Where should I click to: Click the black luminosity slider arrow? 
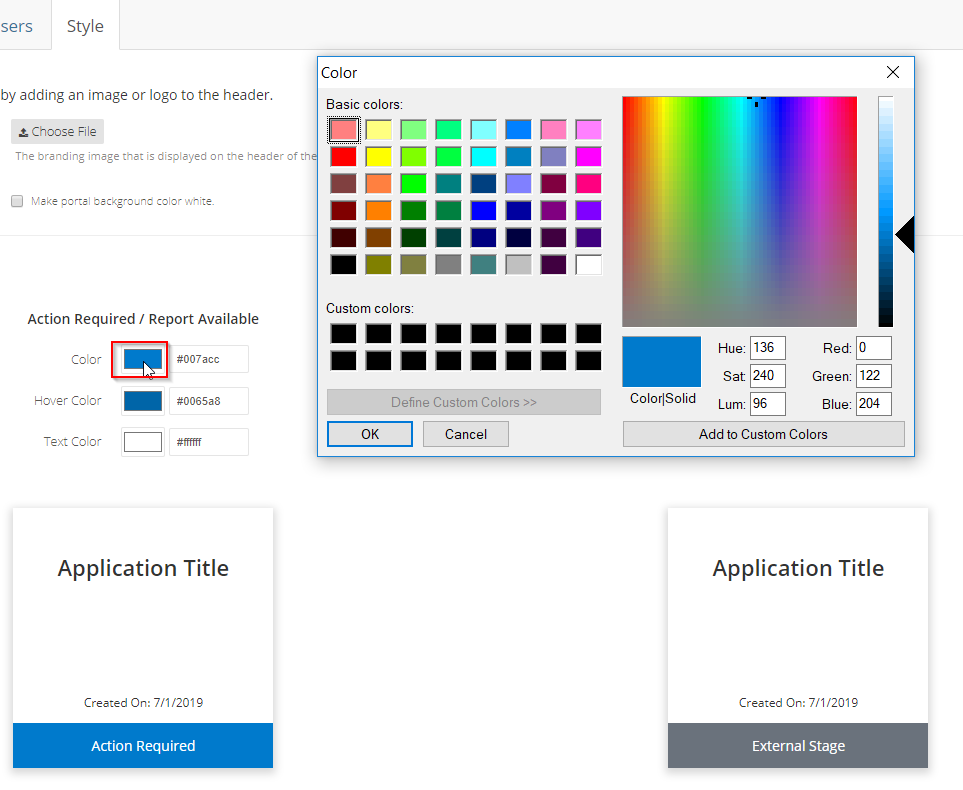[905, 234]
